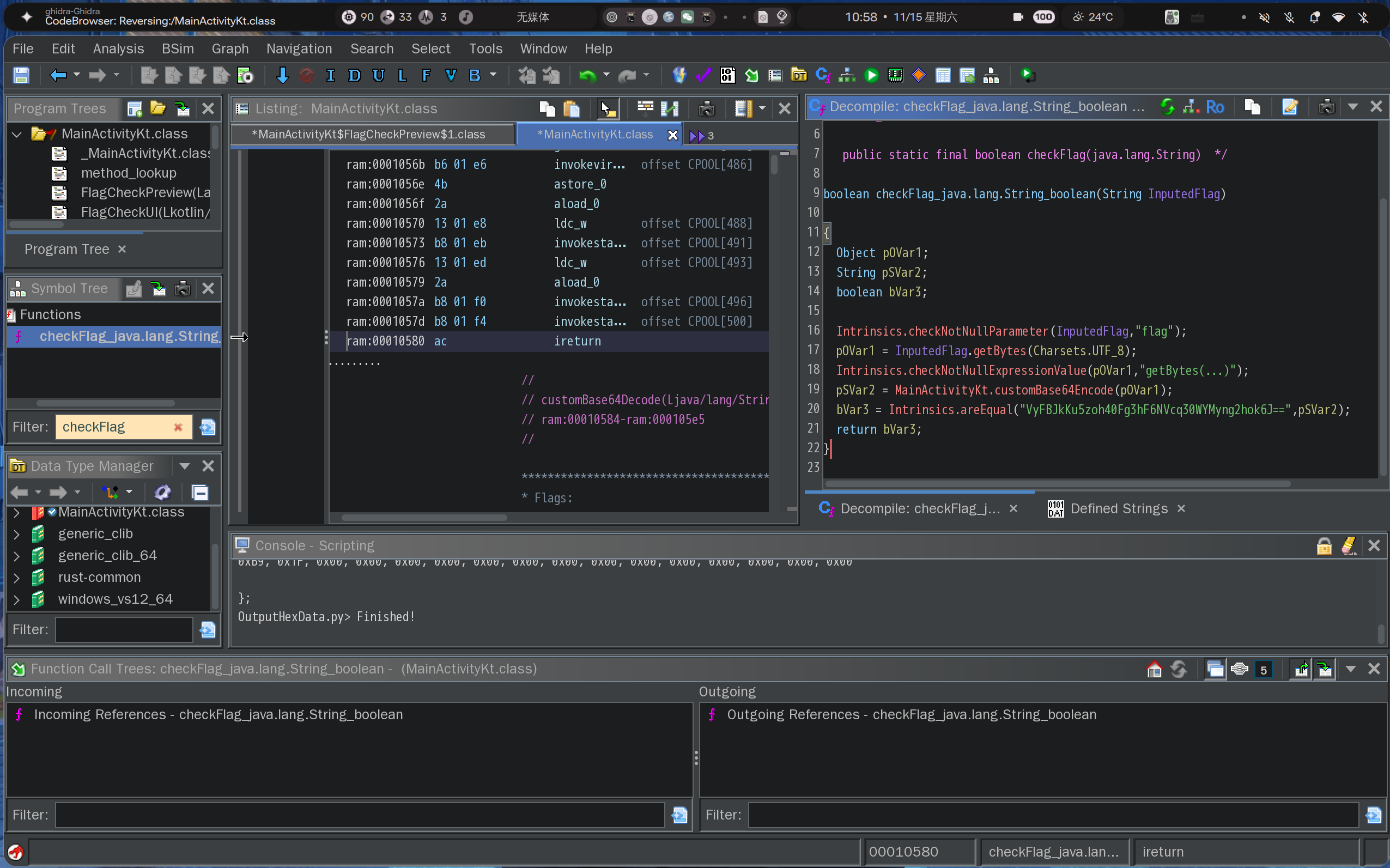Toggle Ro read-only button in Decompile panel
This screenshot has width=1390, height=868.
click(1215, 107)
